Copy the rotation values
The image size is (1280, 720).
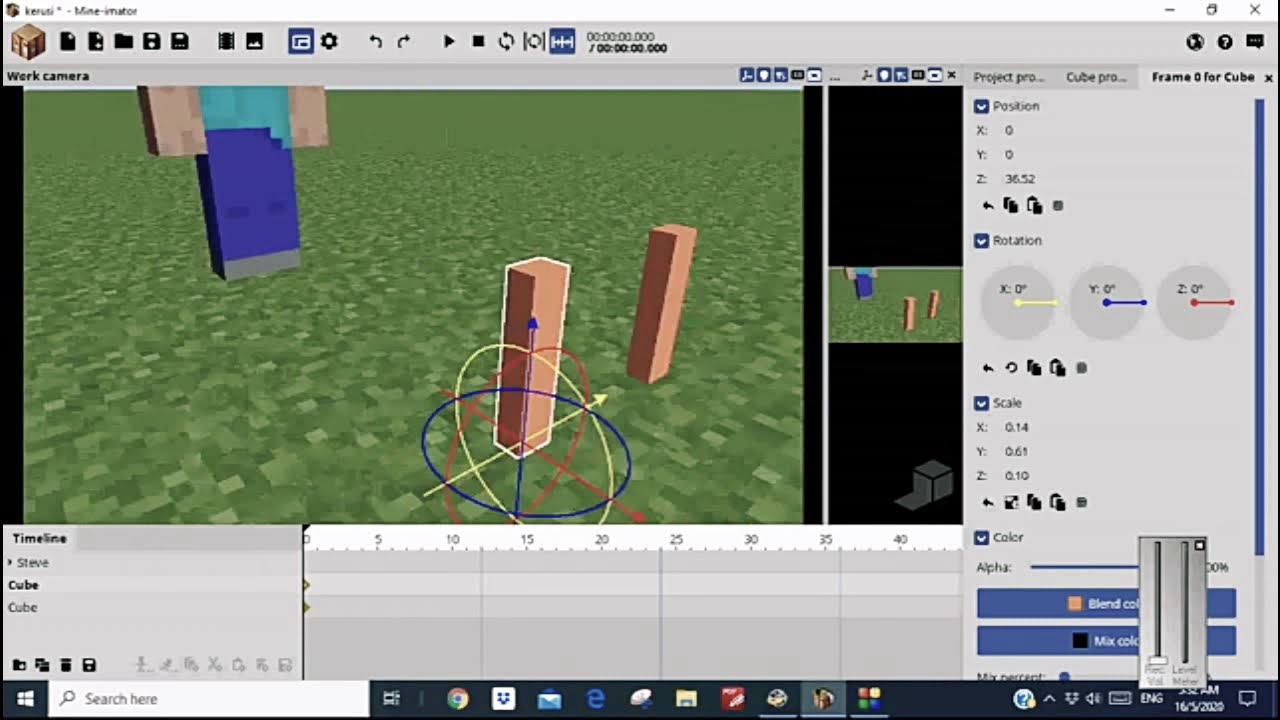1035,368
